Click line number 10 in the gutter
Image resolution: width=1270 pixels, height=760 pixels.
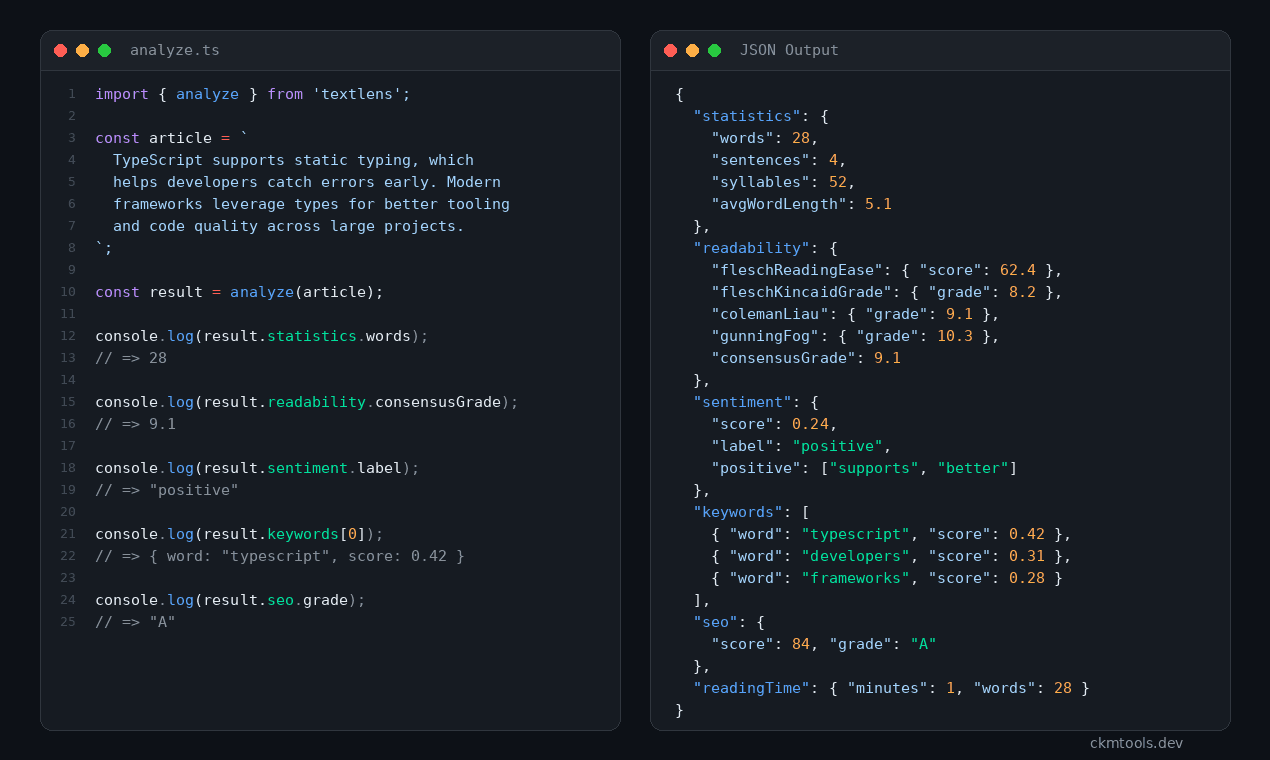point(68,292)
